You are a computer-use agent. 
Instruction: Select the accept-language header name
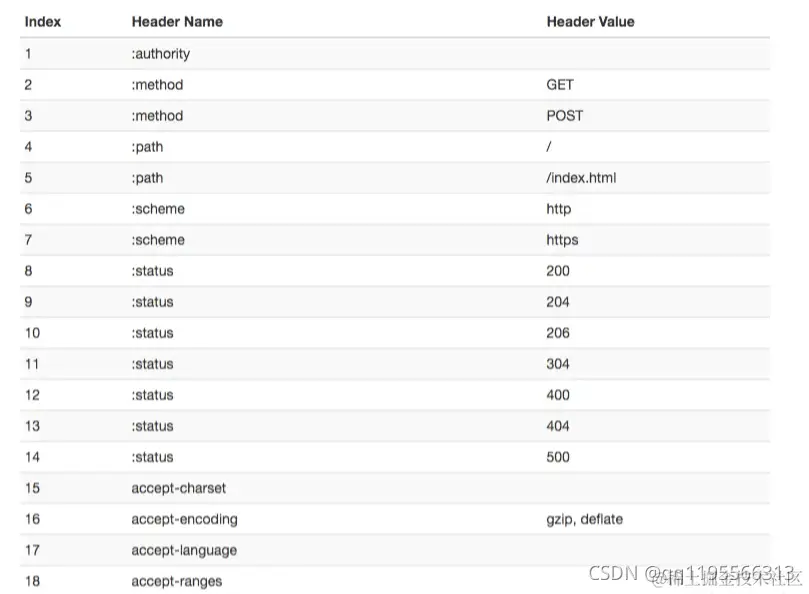coord(184,550)
